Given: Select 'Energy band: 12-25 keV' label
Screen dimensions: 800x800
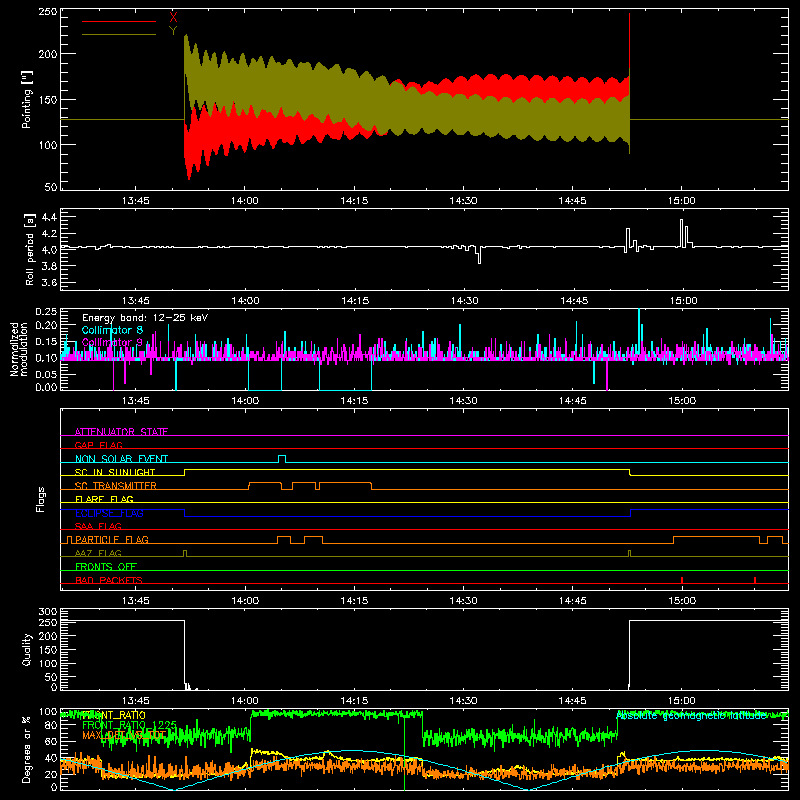Looking at the screenshot, I should coord(145,318).
